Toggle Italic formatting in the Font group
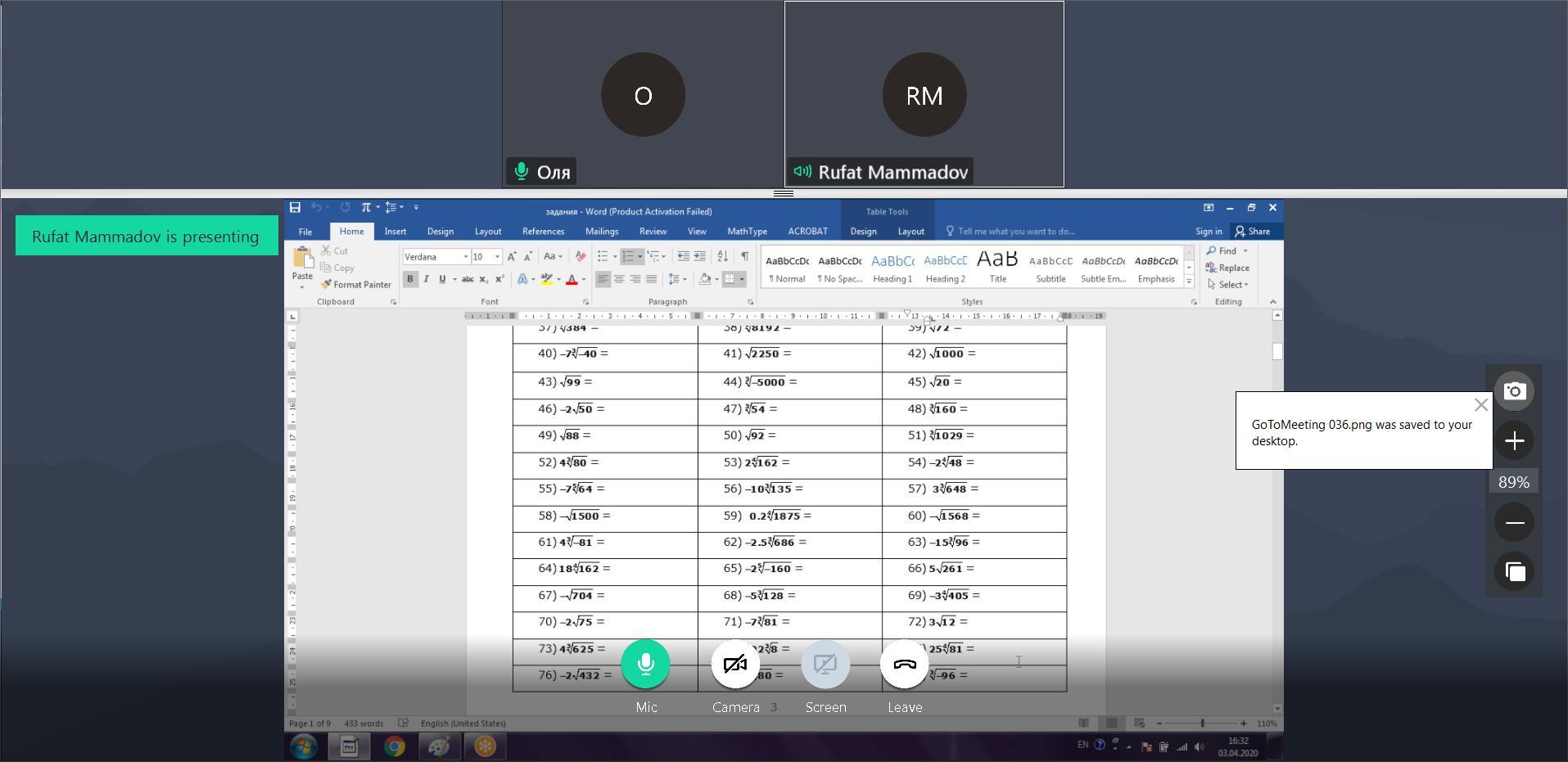This screenshot has width=1568, height=762. [426, 279]
